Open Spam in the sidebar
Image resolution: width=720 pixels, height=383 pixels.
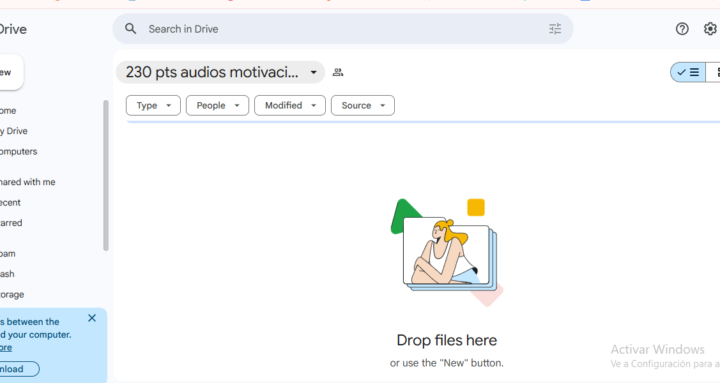pyautogui.click(x=8, y=253)
